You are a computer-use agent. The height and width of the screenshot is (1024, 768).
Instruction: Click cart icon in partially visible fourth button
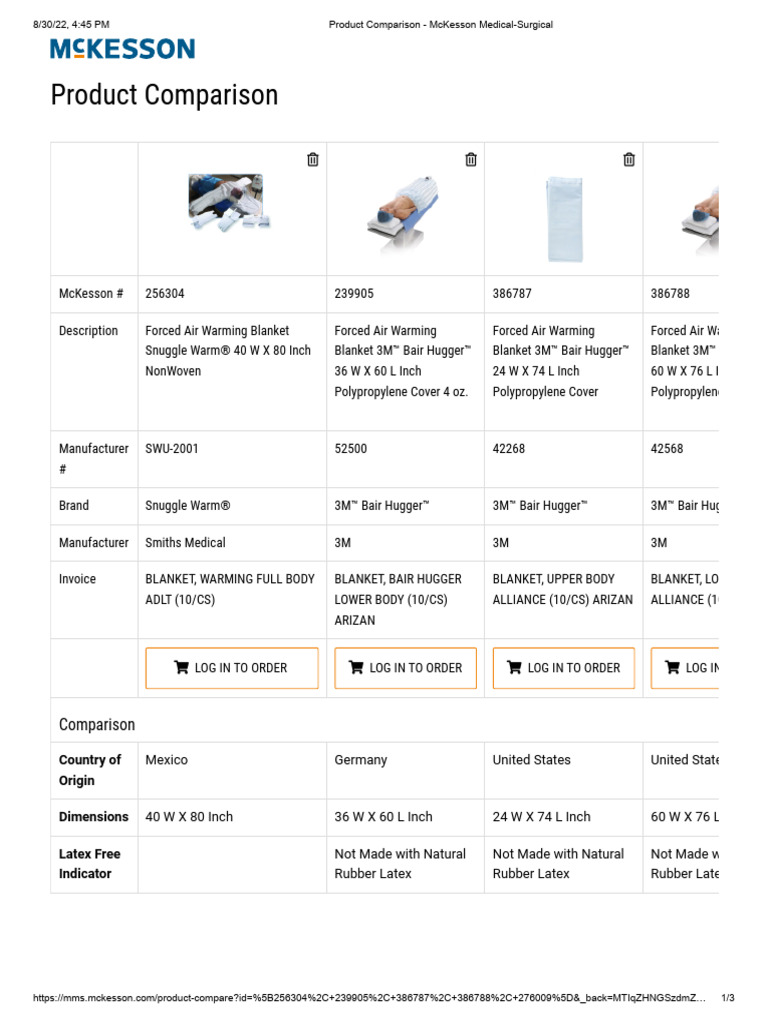[x=672, y=667]
